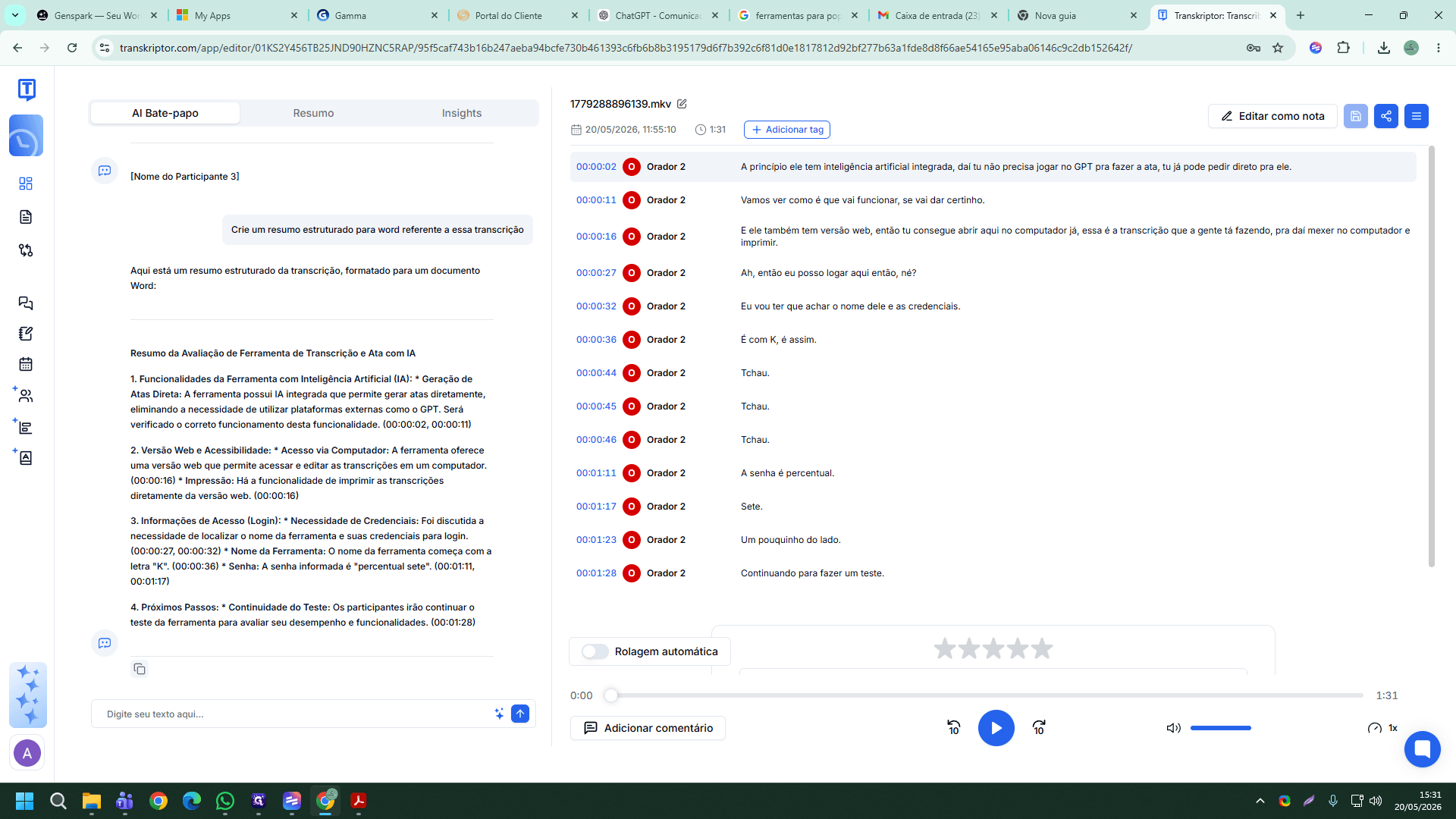
Task: Click the pencil icon next to 1779288896139.mkv
Action: (x=682, y=104)
